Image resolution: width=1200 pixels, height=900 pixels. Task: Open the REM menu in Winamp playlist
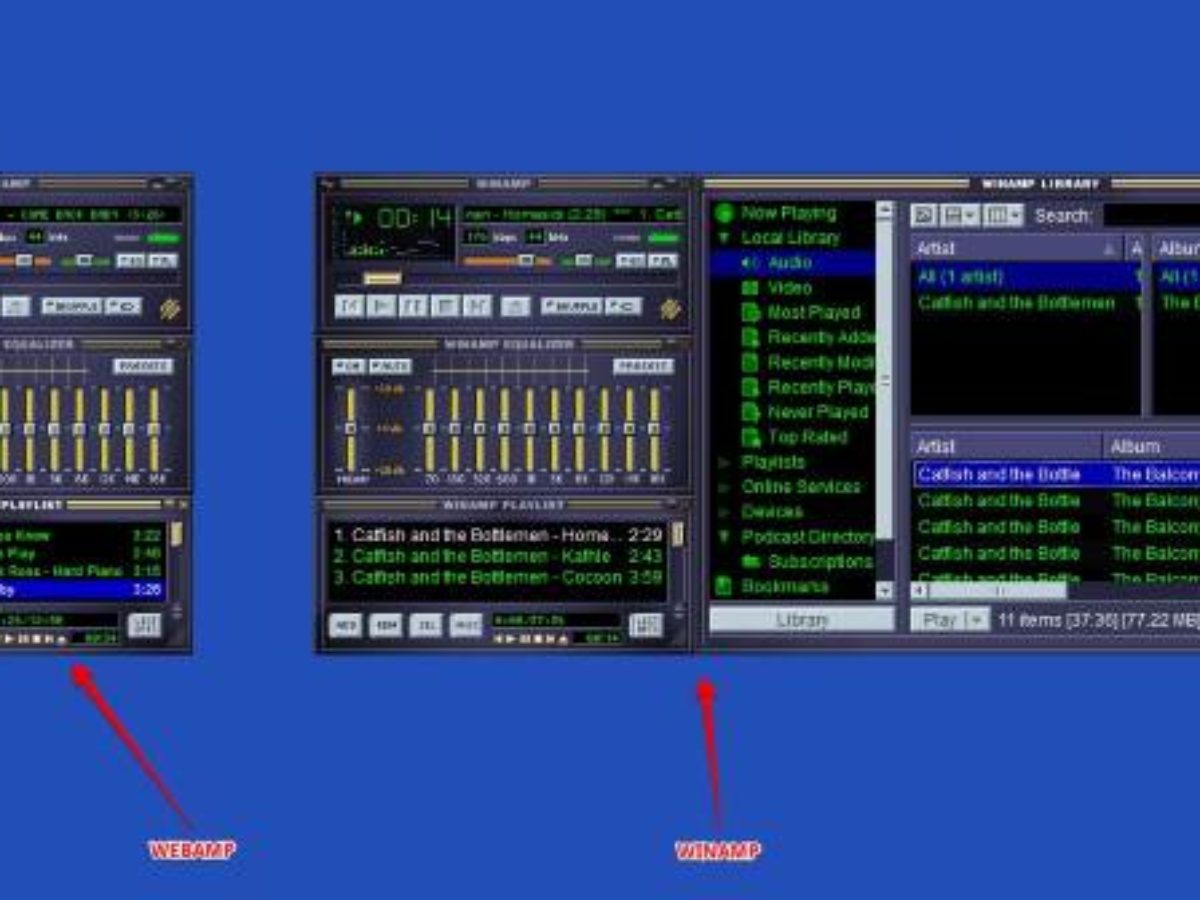pos(385,626)
